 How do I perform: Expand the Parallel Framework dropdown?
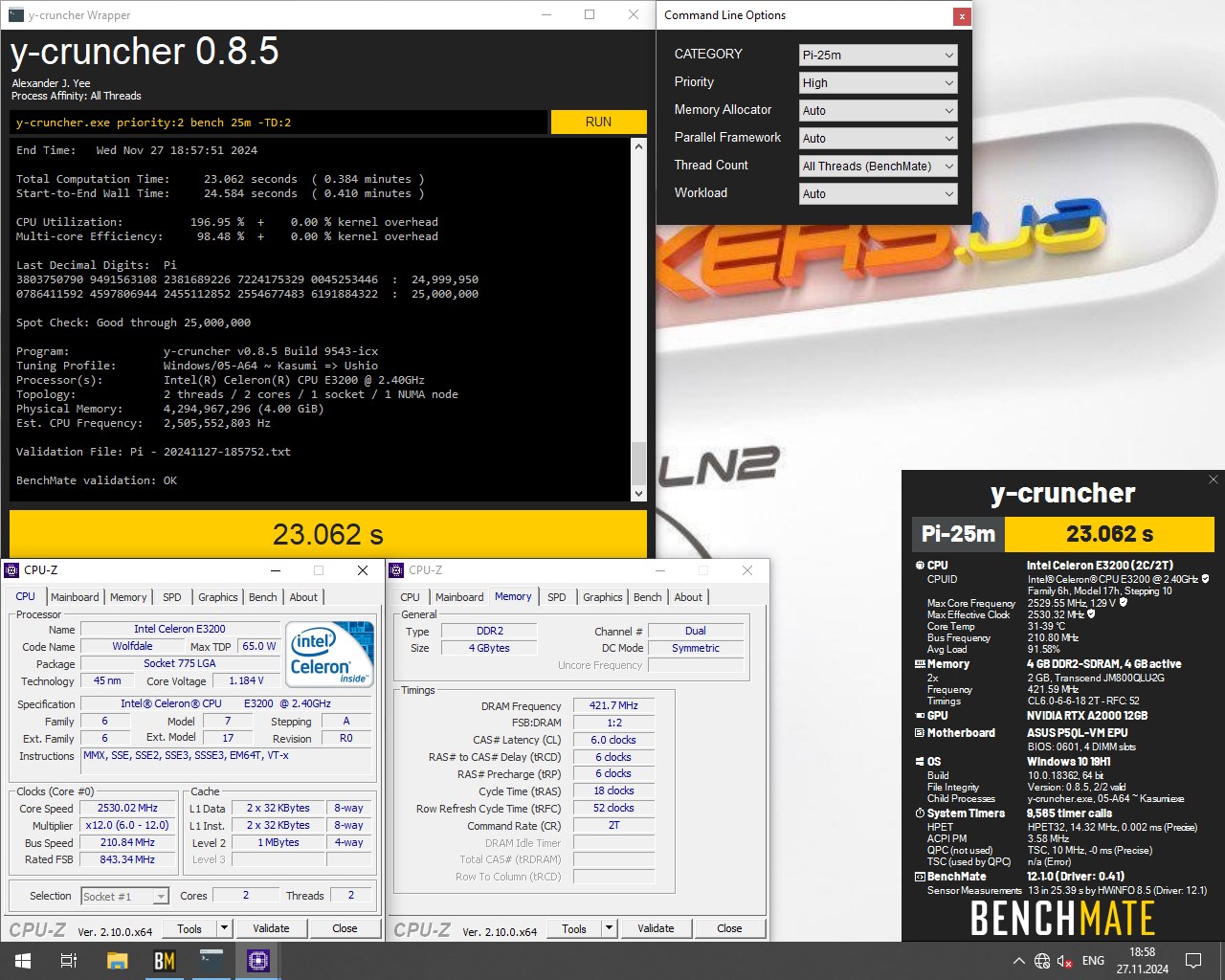[878, 138]
